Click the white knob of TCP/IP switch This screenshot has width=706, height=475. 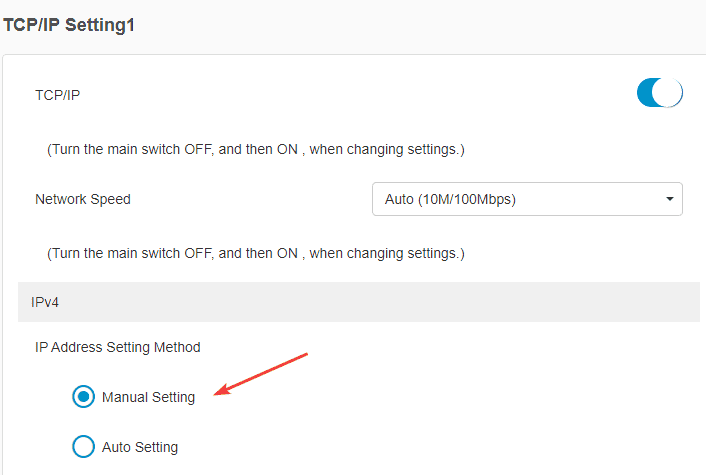pyautogui.click(x=669, y=93)
